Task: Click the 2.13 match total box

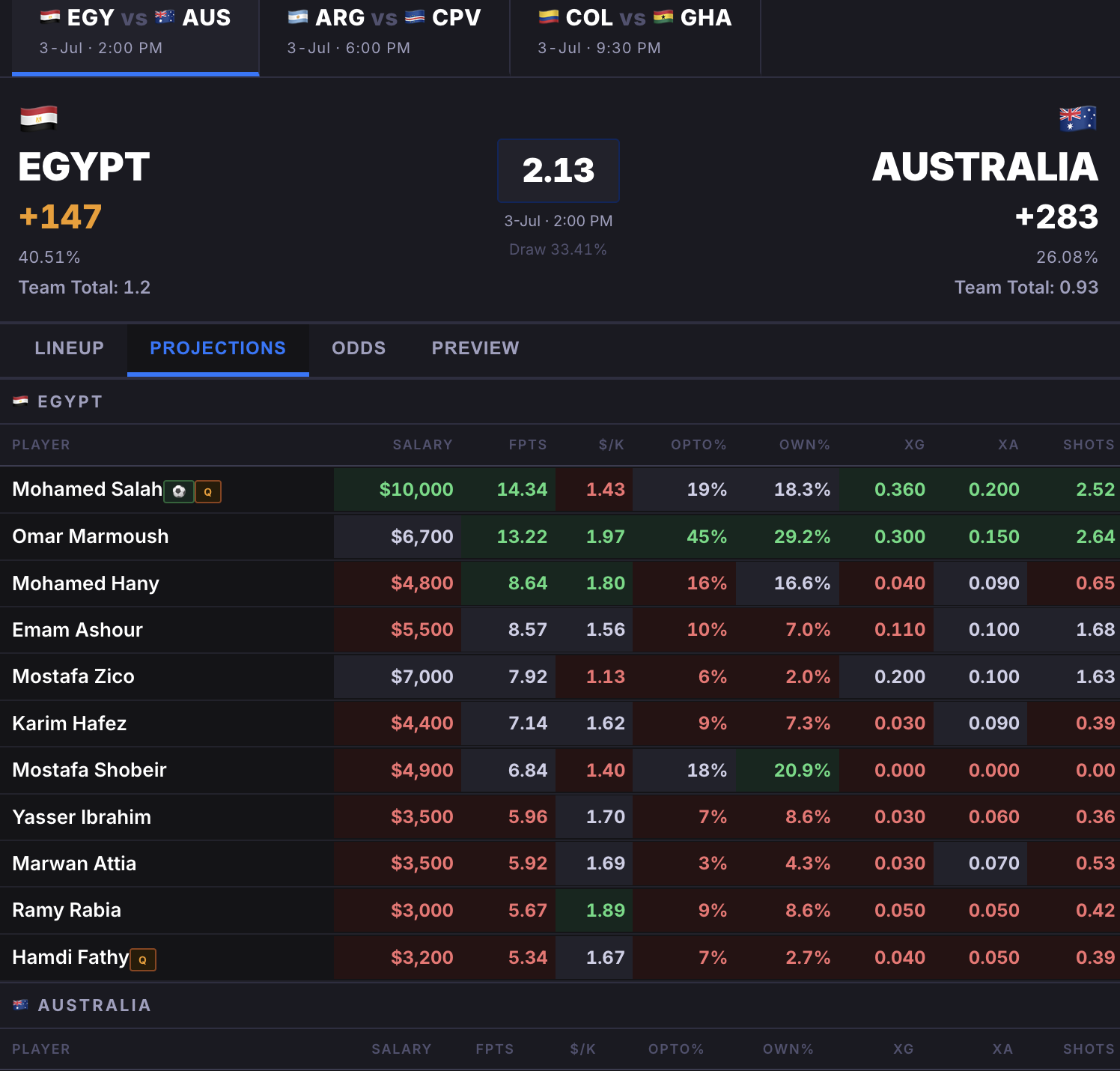Action: coord(559,171)
